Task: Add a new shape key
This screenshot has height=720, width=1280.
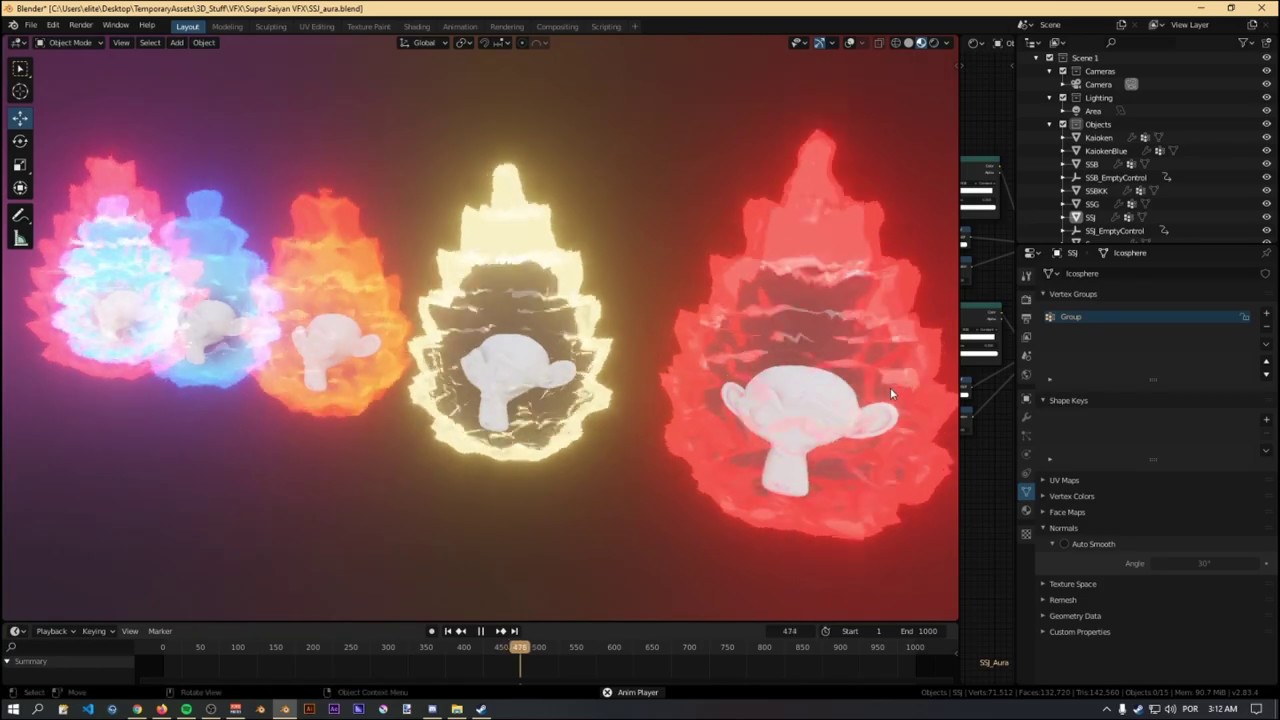Action: pyautogui.click(x=1266, y=419)
